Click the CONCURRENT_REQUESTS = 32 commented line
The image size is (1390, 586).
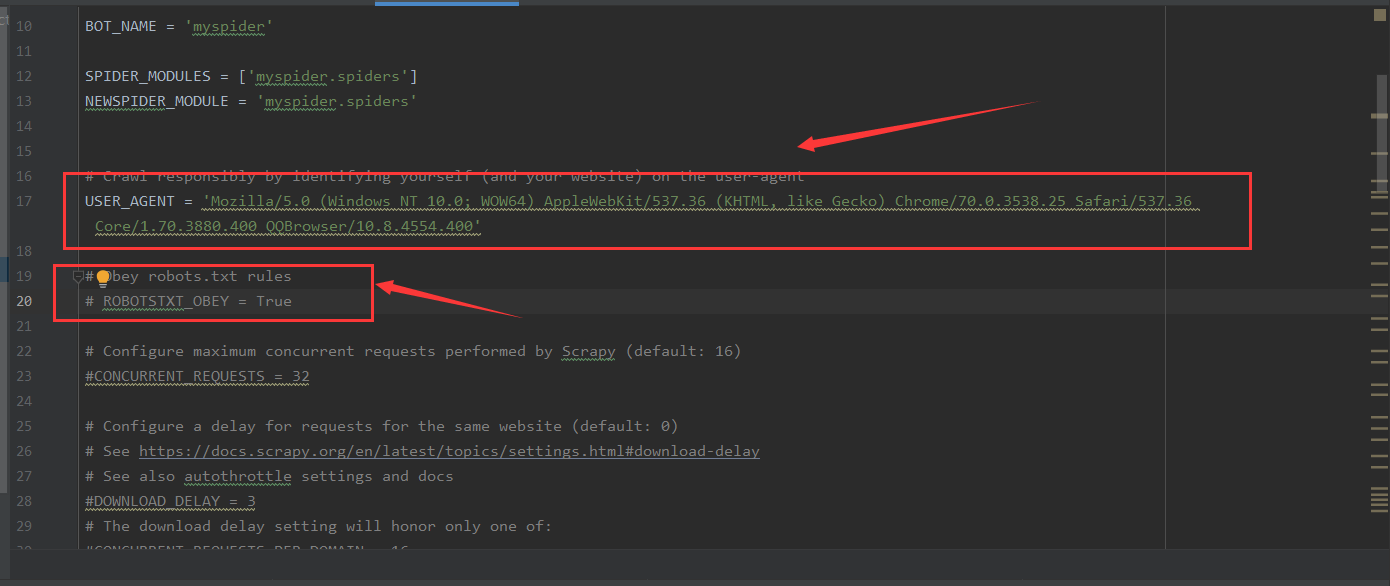pyautogui.click(x=196, y=375)
